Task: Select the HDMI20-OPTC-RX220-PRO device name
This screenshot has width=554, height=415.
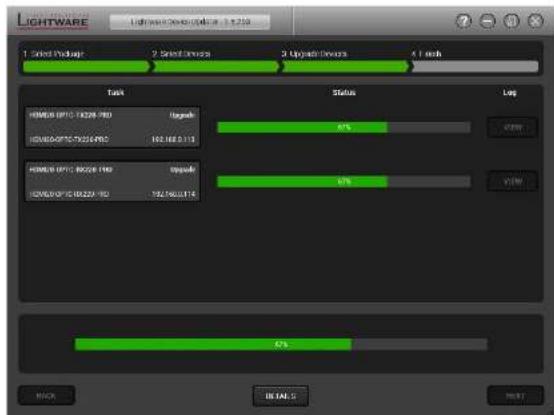Action: (71, 170)
